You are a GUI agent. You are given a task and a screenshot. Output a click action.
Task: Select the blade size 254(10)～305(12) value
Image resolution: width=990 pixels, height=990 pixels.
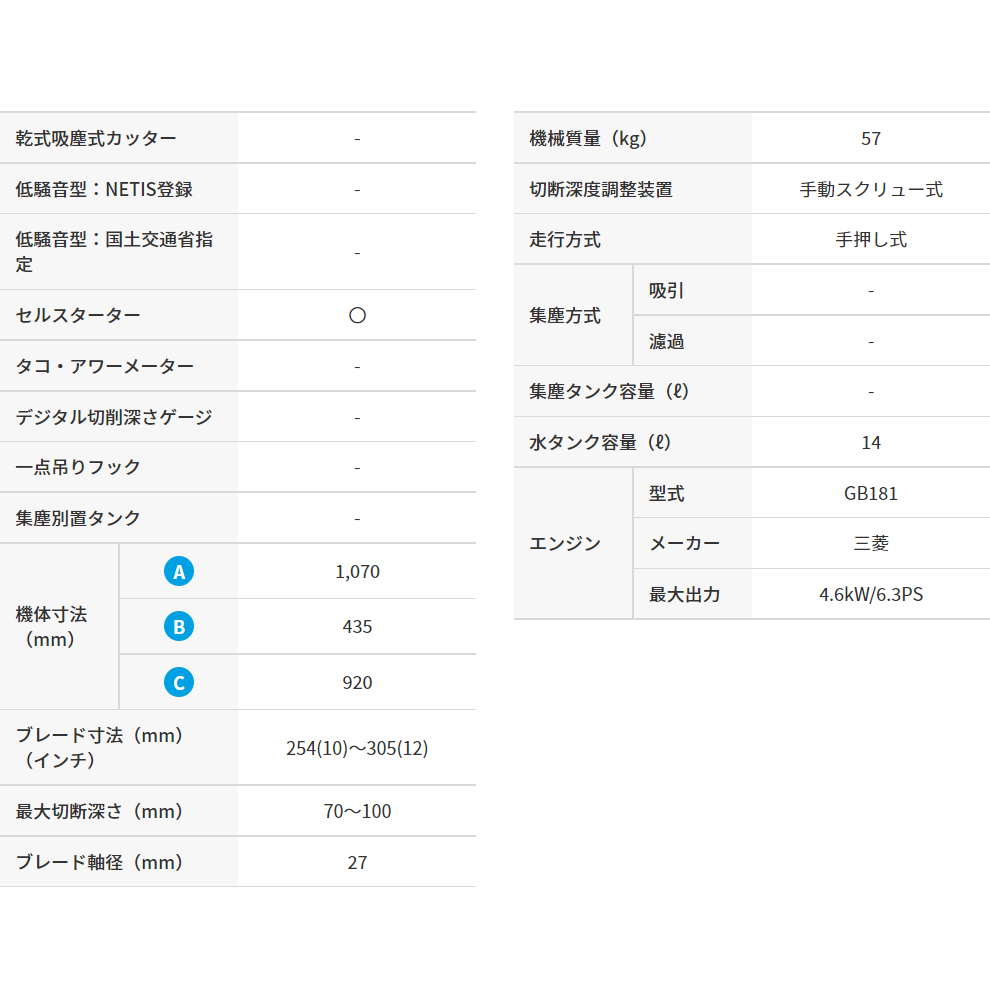click(x=357, y=748)
